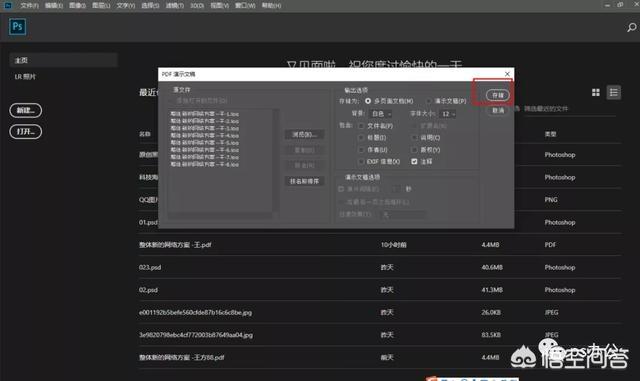Open the 帮助(H) menu
Image resolution: width=640 pixels, height=381 pixels.
tap(271, 6)
